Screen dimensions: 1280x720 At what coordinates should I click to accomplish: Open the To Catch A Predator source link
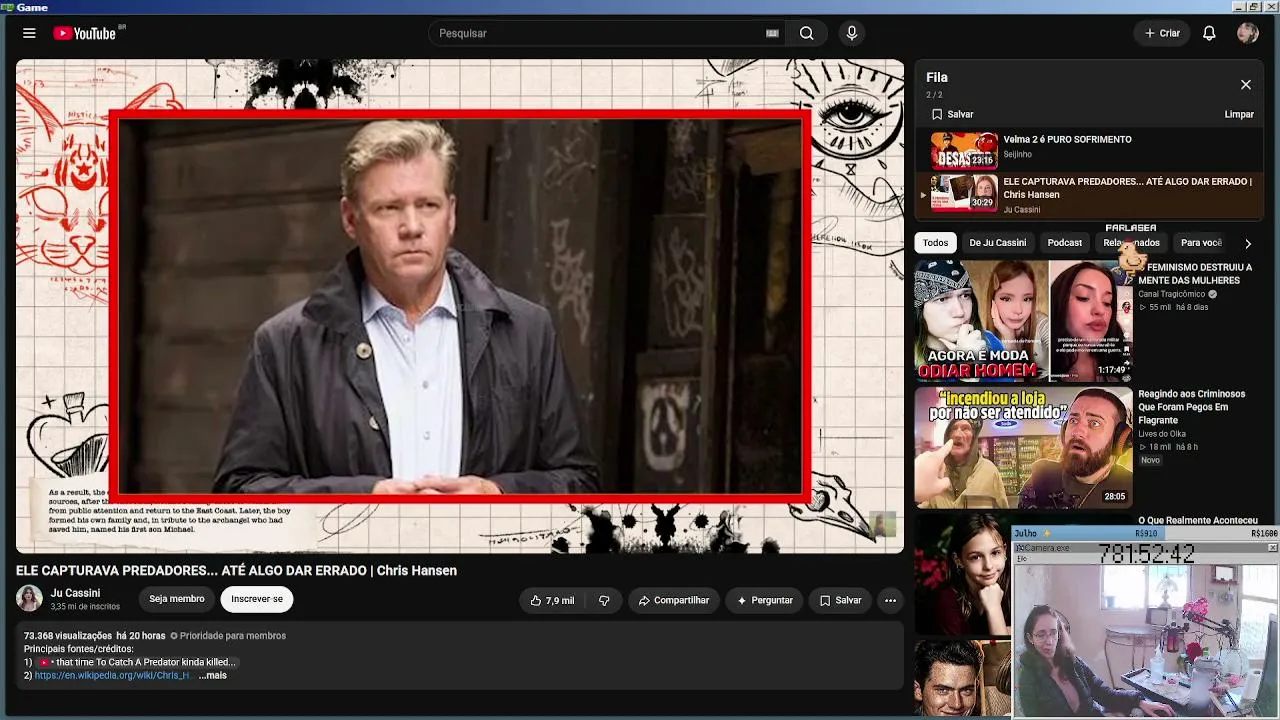click(137, 662)
